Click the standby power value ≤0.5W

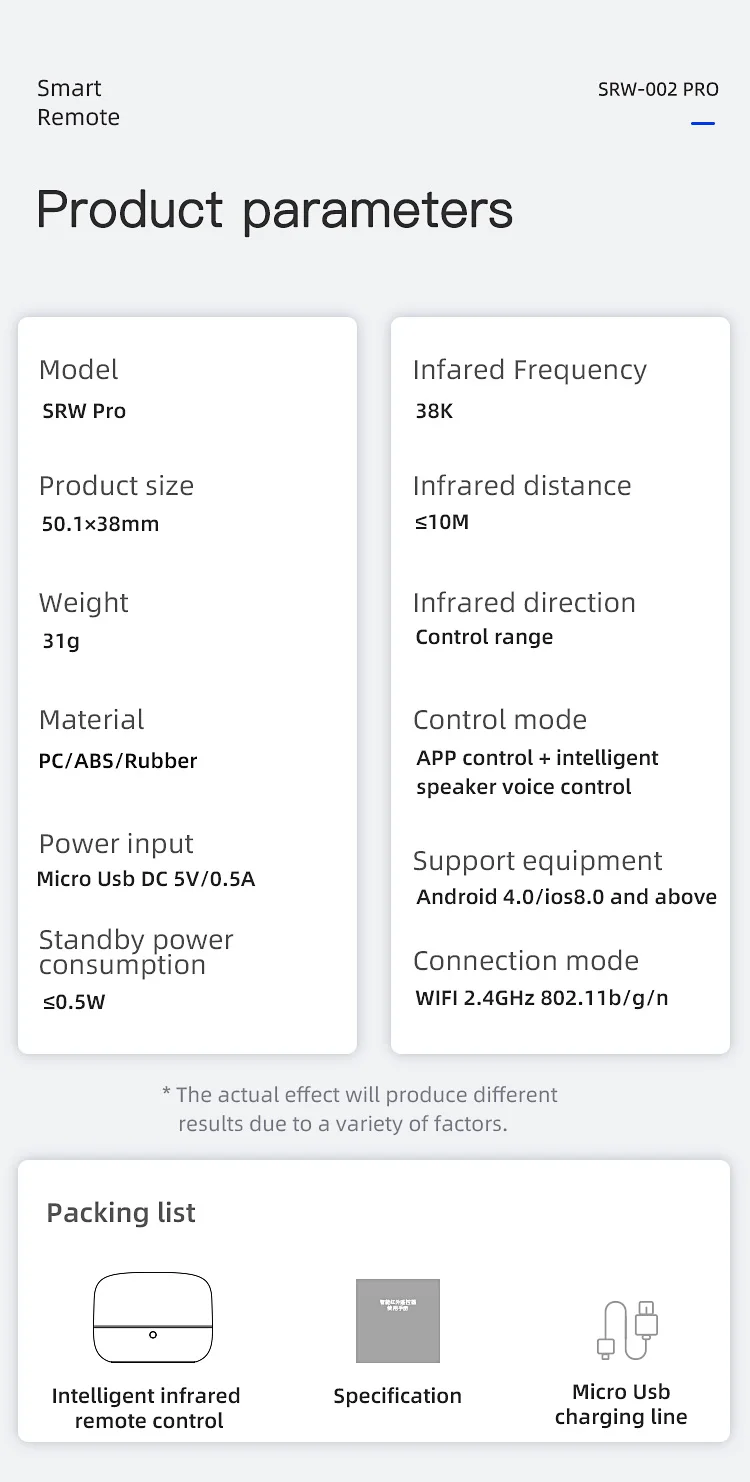[x=74, y=1001]
